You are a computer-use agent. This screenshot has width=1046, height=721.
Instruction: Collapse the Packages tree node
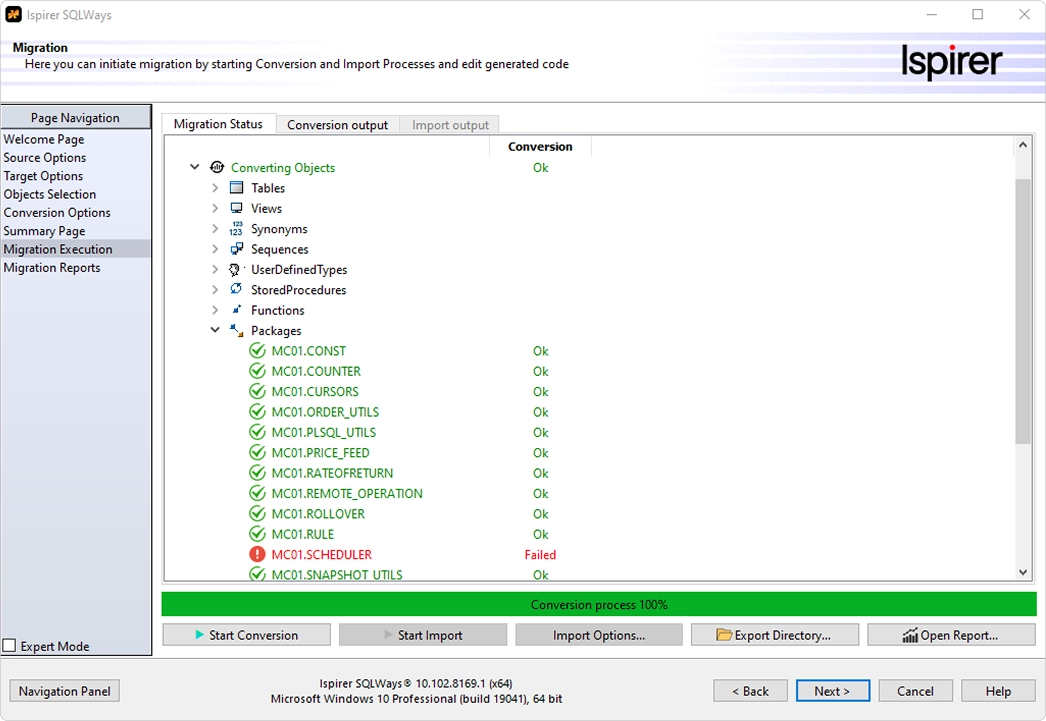point(214,330)
